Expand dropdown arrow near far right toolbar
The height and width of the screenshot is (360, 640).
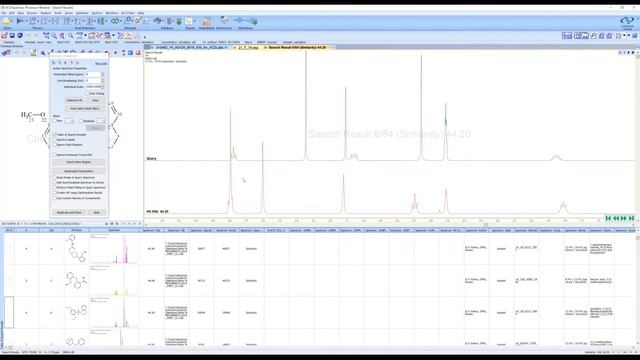625,36
